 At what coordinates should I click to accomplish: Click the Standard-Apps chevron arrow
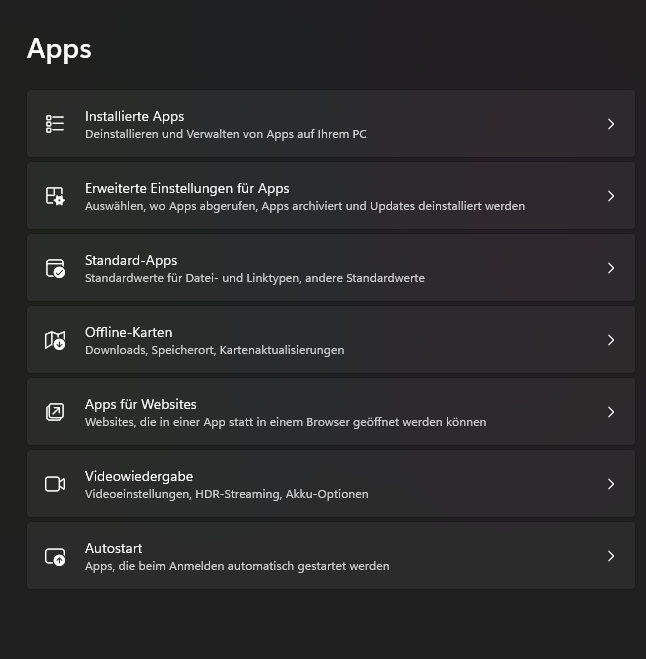pos(610,268)
